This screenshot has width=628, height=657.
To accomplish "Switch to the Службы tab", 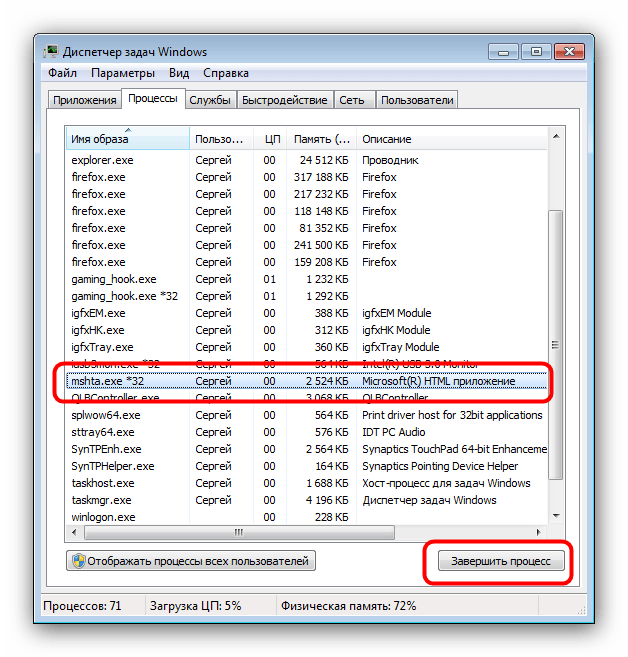I will tap(210, 100).
